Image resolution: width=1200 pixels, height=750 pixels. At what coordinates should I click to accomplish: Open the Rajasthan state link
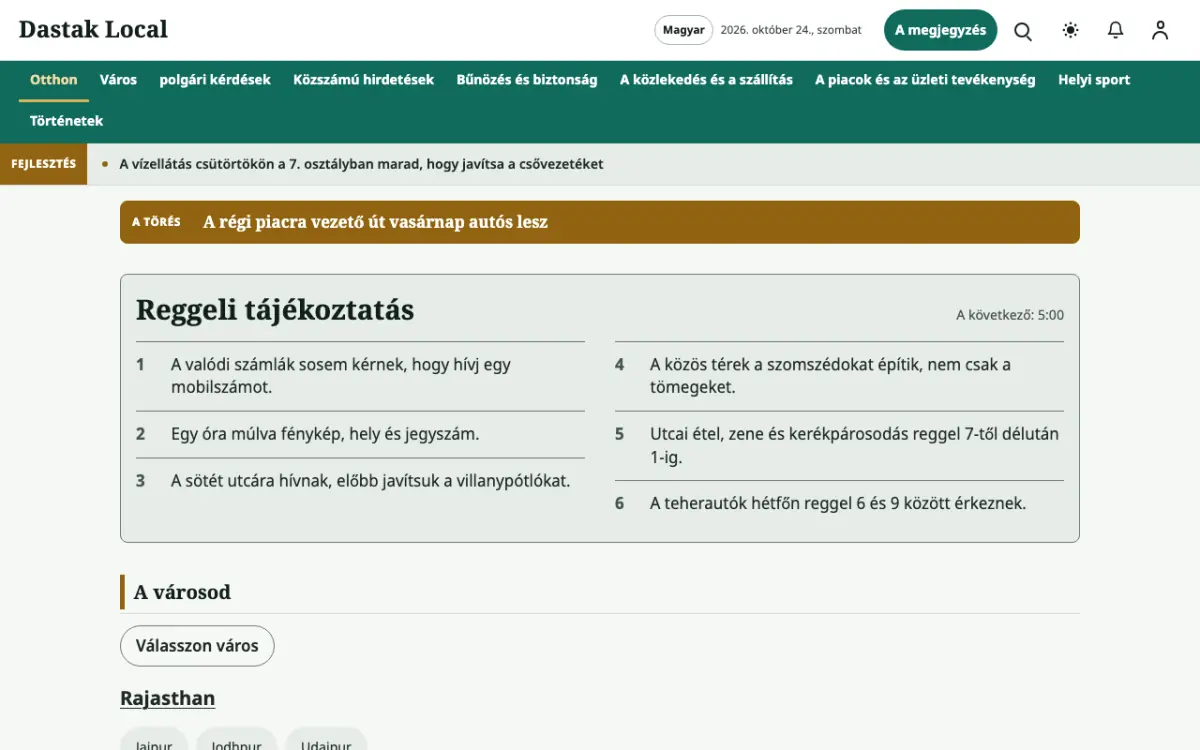pos(167,698)
